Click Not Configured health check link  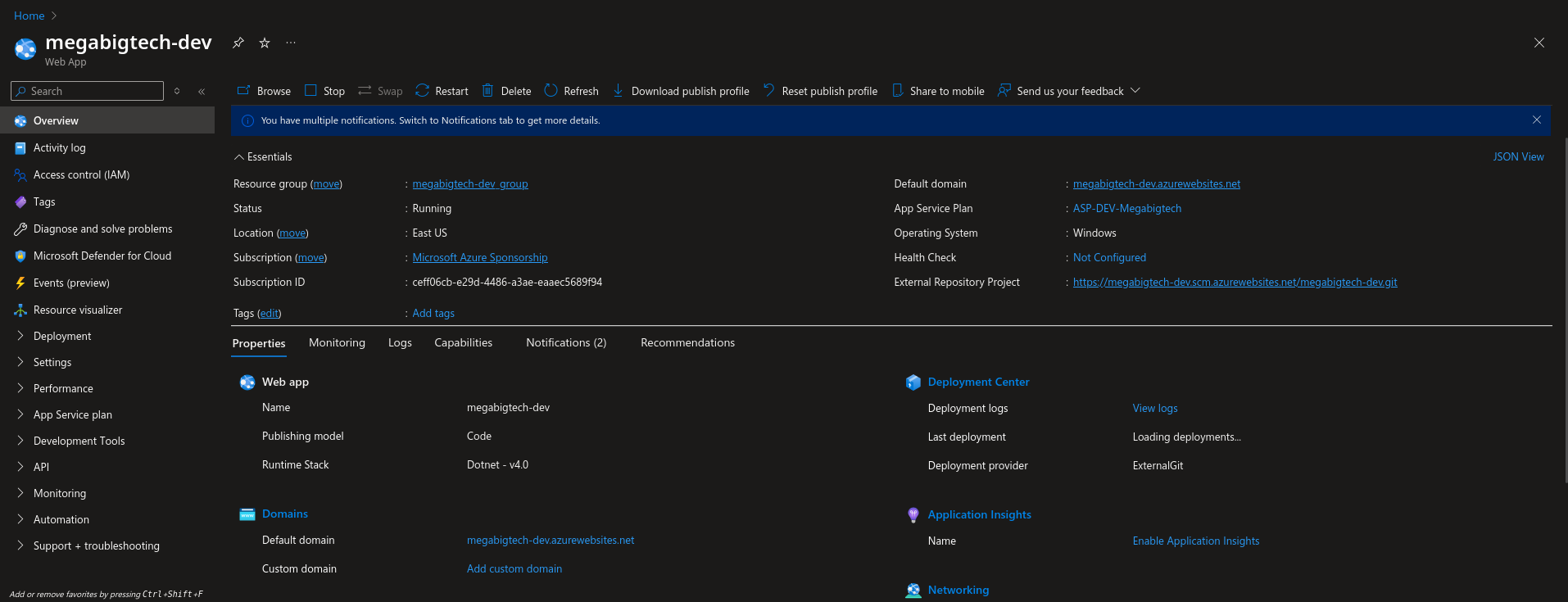click(x=1109, y=258)
